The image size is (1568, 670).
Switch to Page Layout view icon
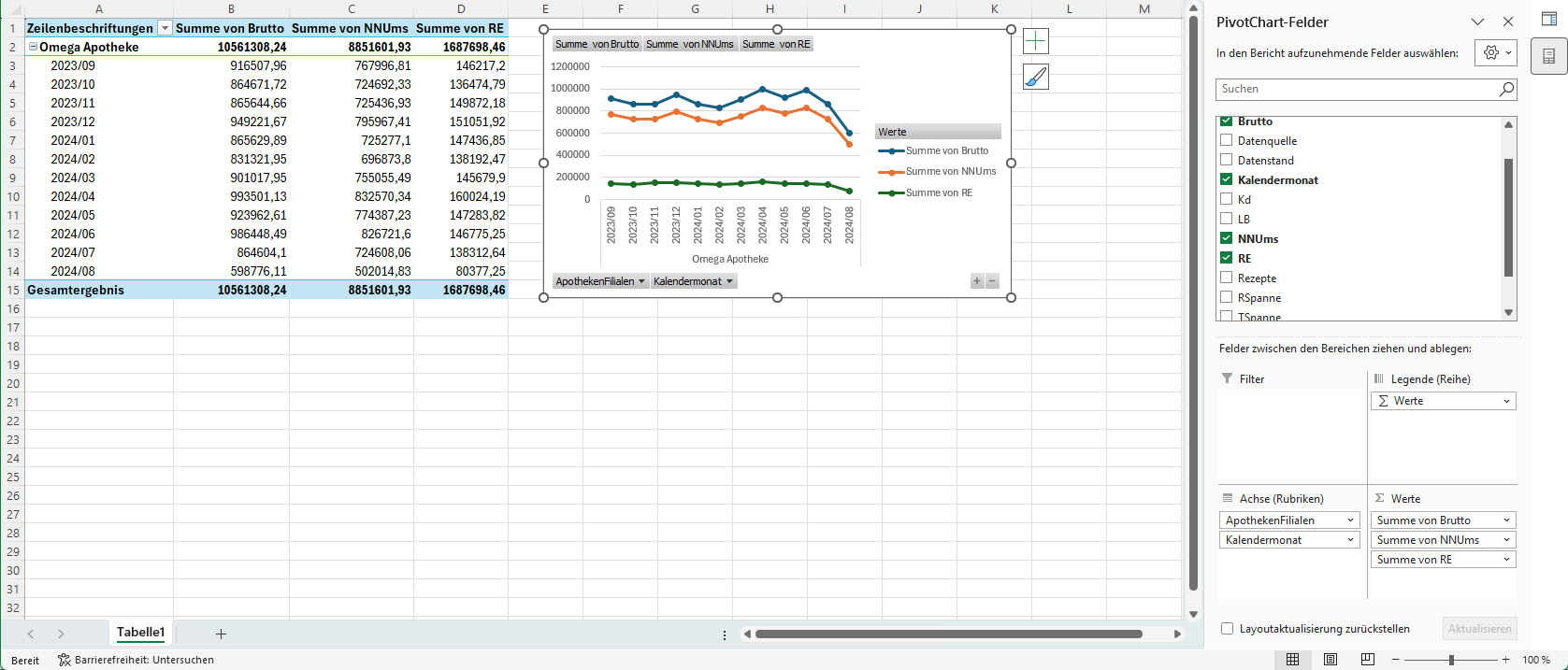click(x=1330, y=659)
